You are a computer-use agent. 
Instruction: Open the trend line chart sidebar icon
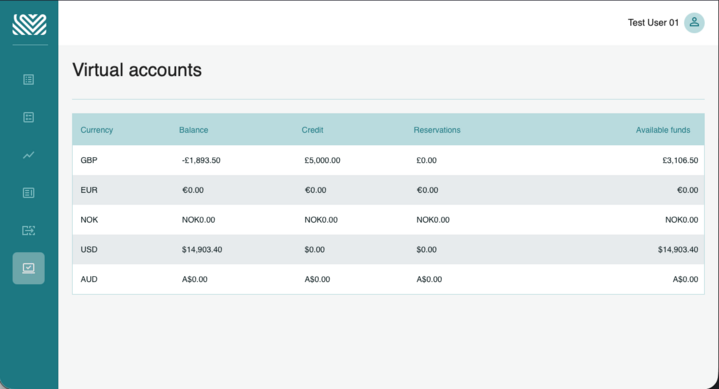tap(28, 155)
